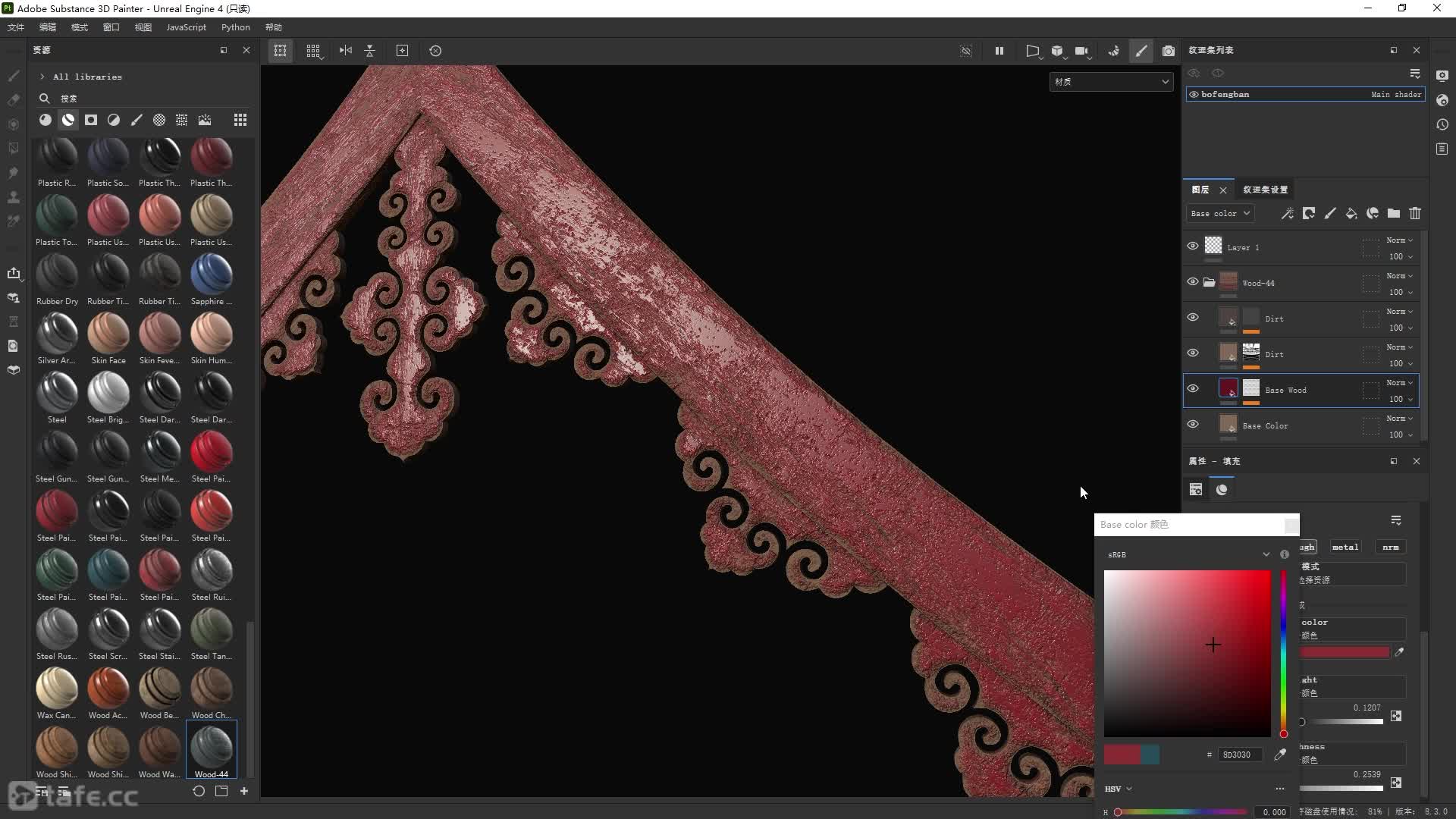Select the Smudge tool in left toolbar

coord(14,173)
